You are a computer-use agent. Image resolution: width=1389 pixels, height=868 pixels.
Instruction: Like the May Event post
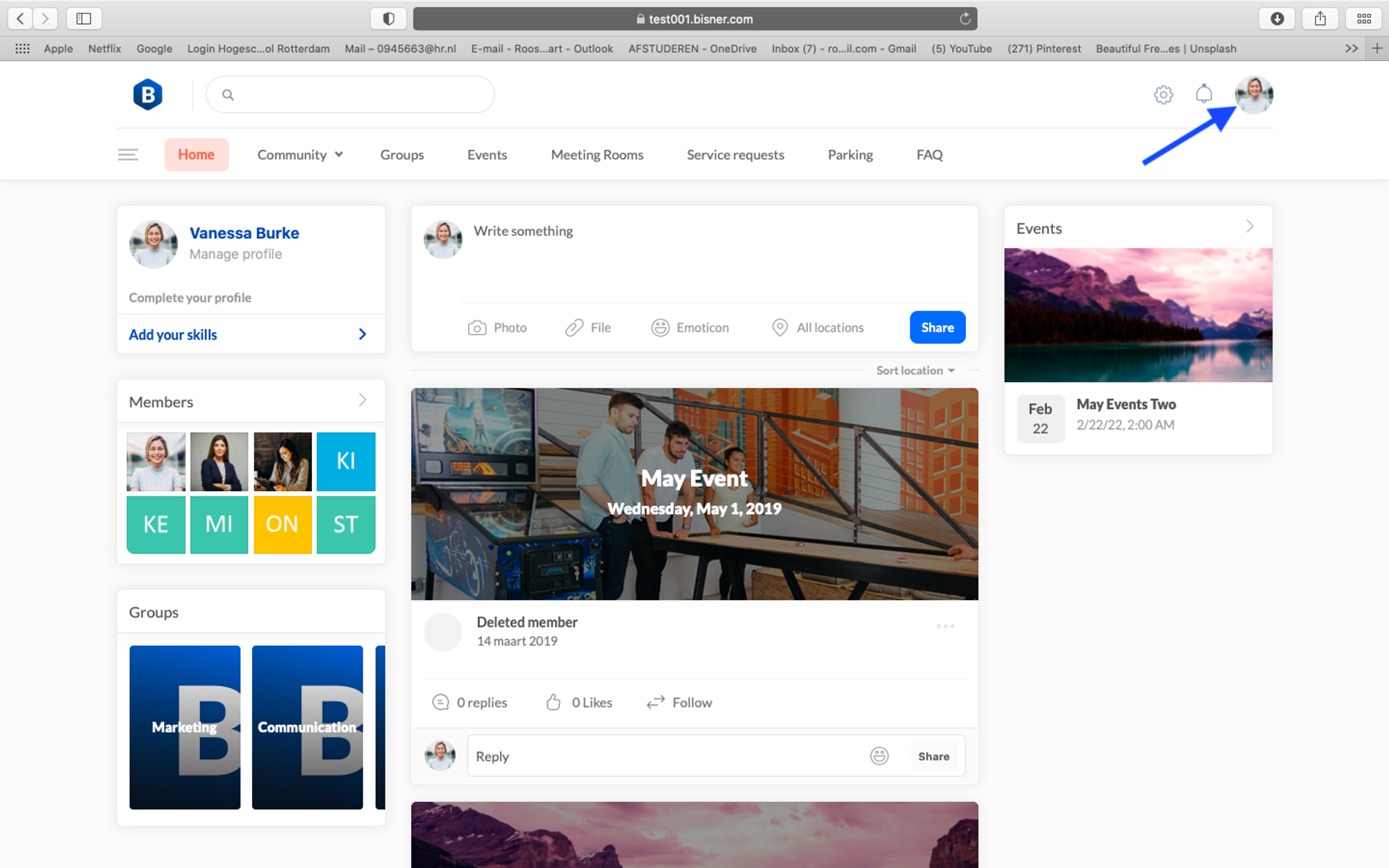tap(579, 703)
